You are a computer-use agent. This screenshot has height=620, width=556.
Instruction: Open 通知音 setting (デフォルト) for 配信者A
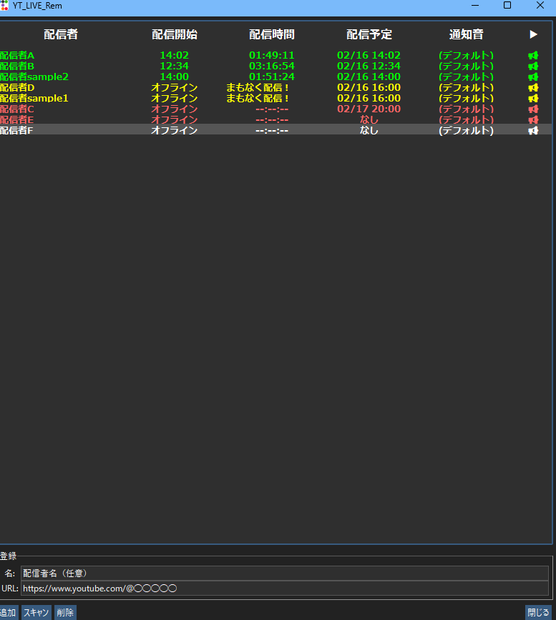pyautogui.click(x=466, y=55)
